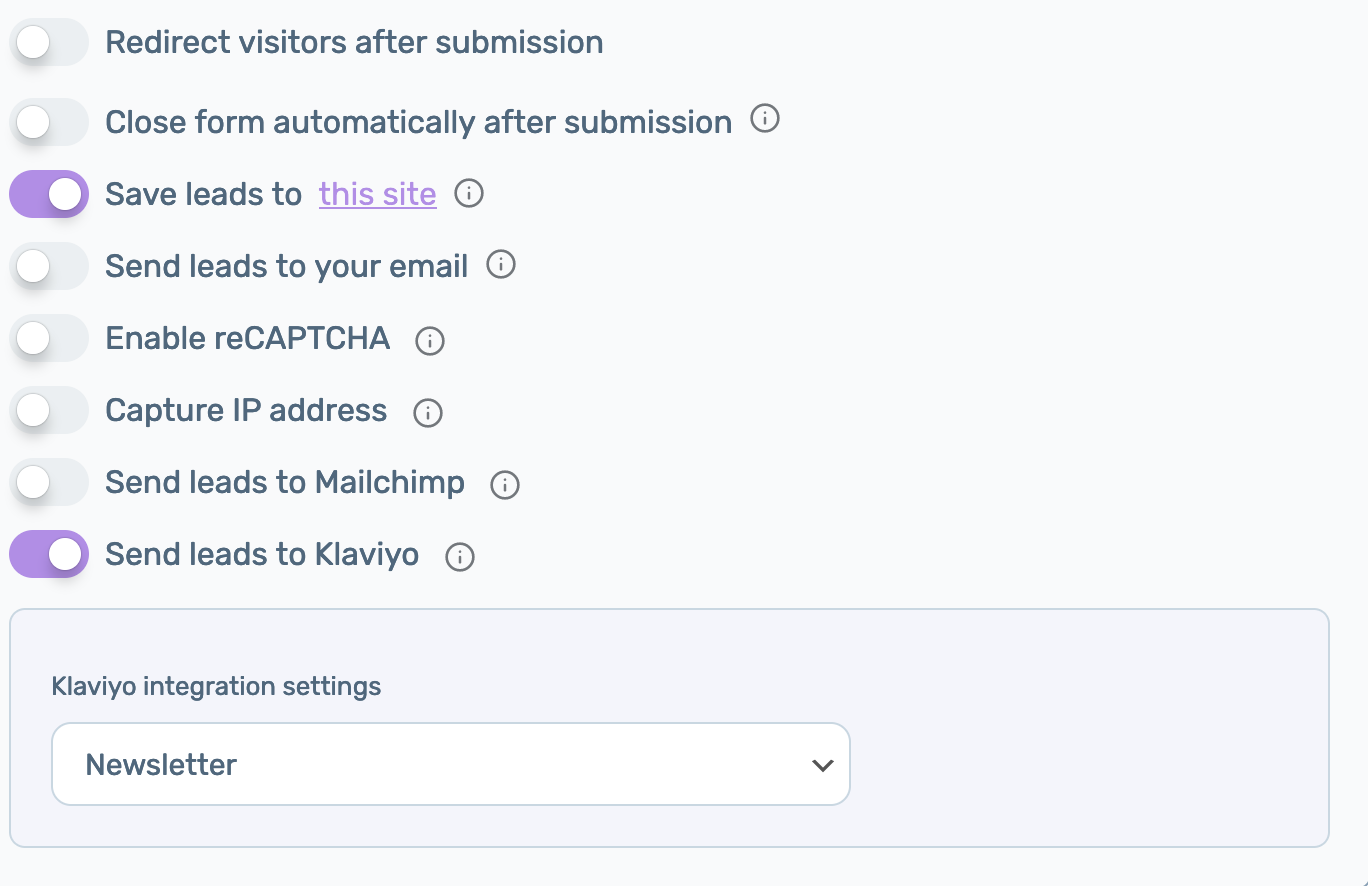Click the Enable reCAPTCHA info icon
Image resolution: width=1368 pixels, height=886 pixels.
coord(430,341)
